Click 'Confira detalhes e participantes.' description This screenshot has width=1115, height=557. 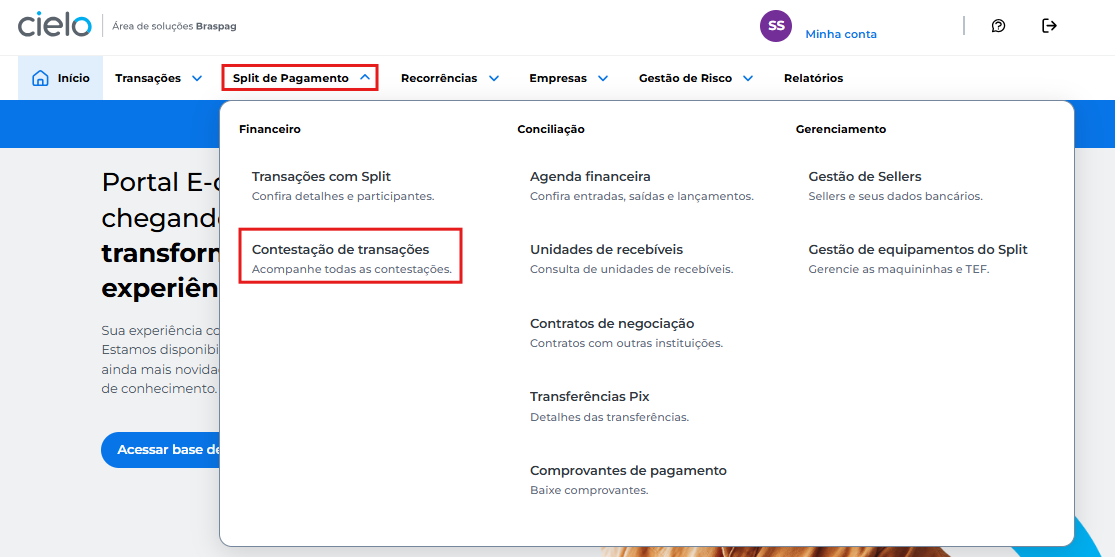(x=343, y=196)
